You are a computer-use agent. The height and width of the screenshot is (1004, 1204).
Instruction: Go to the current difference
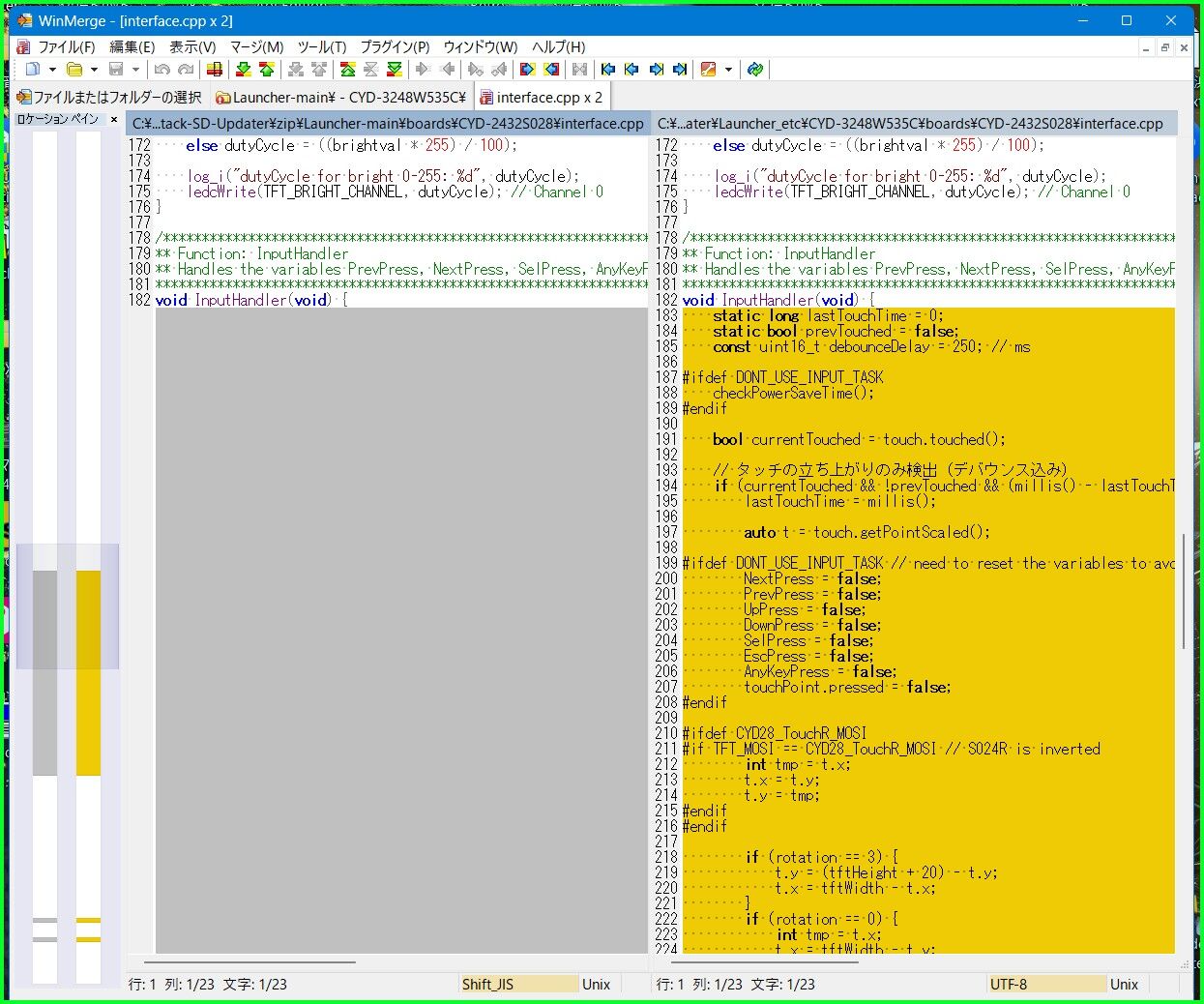point(371,70)
